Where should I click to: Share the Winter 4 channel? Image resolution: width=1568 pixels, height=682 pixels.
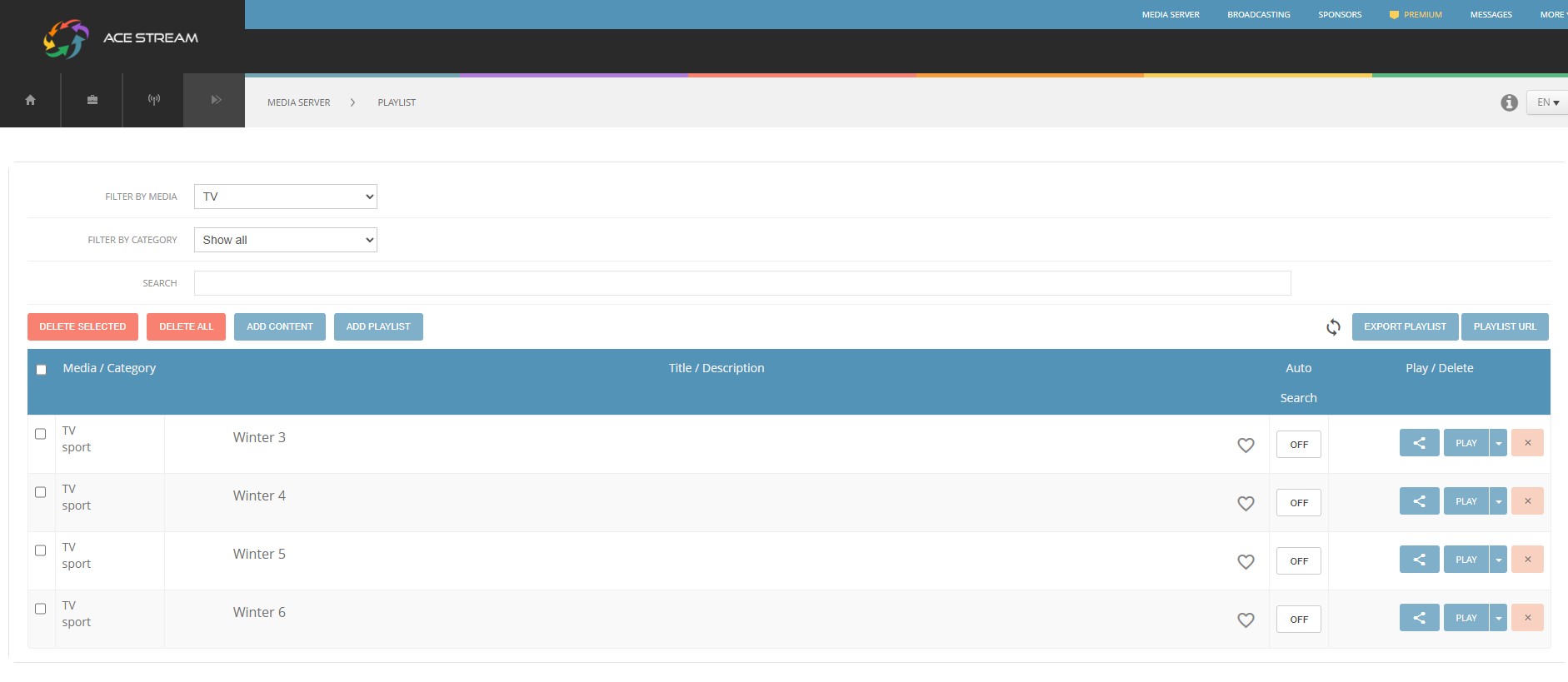(1419, 501)
